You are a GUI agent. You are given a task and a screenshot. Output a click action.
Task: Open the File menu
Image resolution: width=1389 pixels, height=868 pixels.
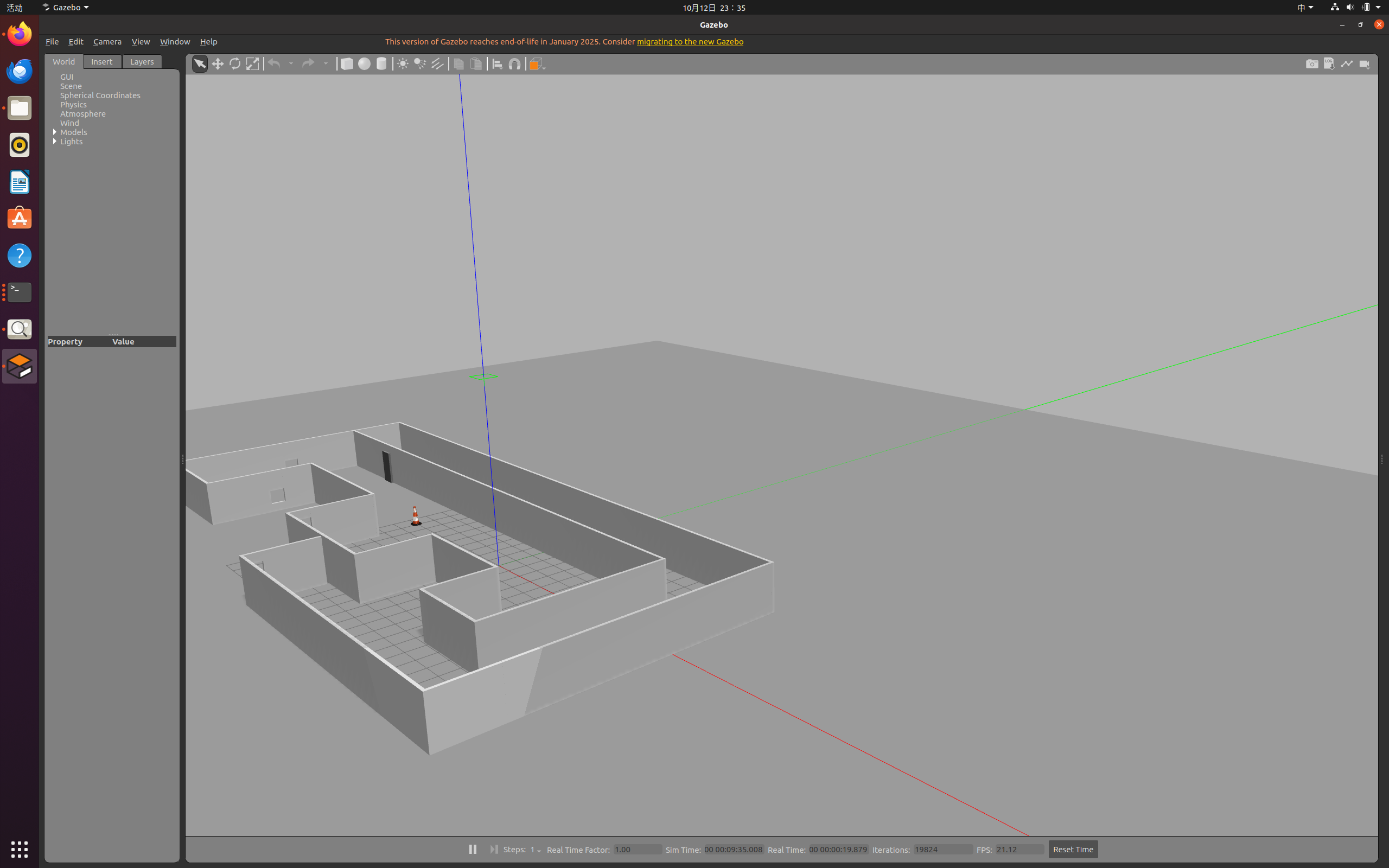tap(52, 41)
